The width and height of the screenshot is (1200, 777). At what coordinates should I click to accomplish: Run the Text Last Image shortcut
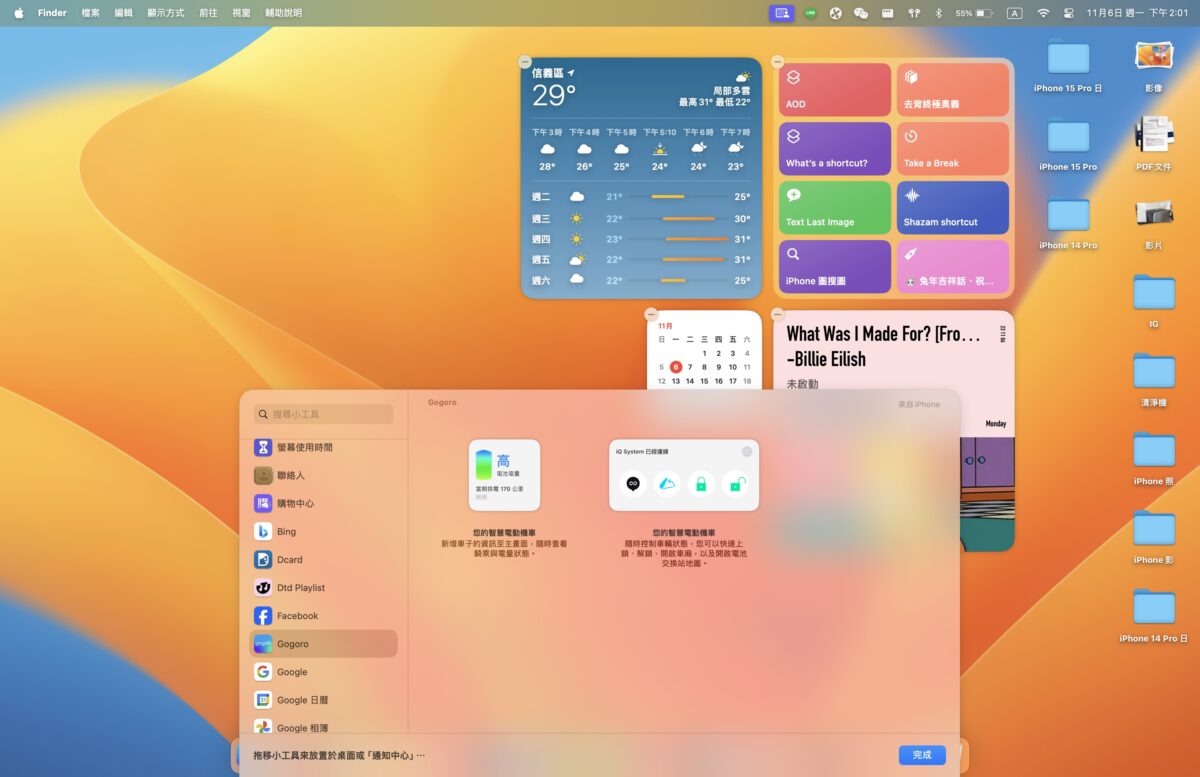coord(835,208)
